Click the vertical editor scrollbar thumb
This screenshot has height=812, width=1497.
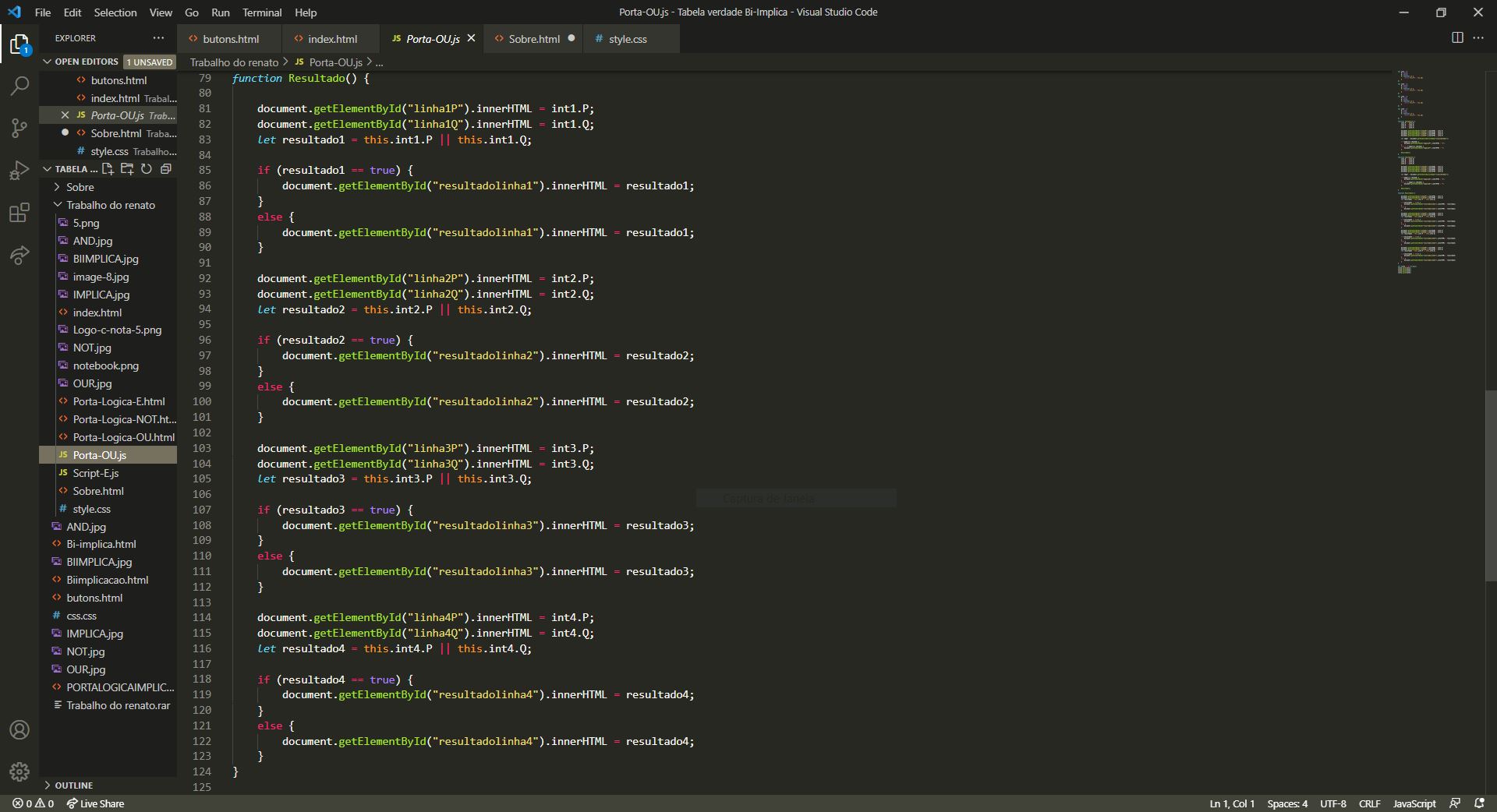(1491, 485)
